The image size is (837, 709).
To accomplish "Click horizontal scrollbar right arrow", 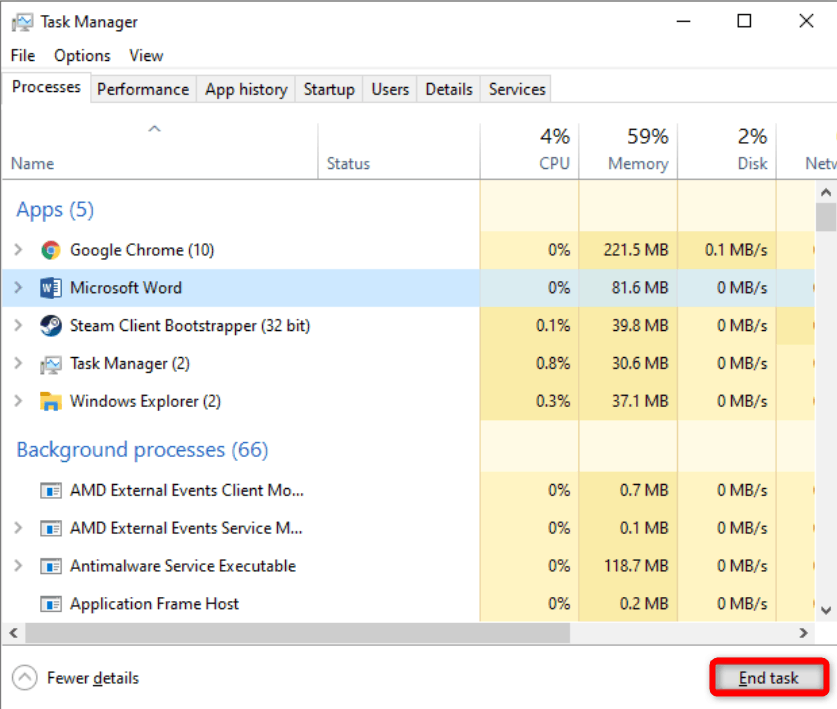I will tap(804, 633).
